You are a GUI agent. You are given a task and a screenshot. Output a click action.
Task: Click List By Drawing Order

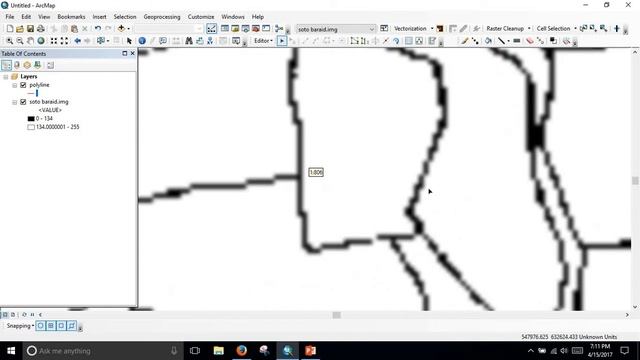point(7,65)
